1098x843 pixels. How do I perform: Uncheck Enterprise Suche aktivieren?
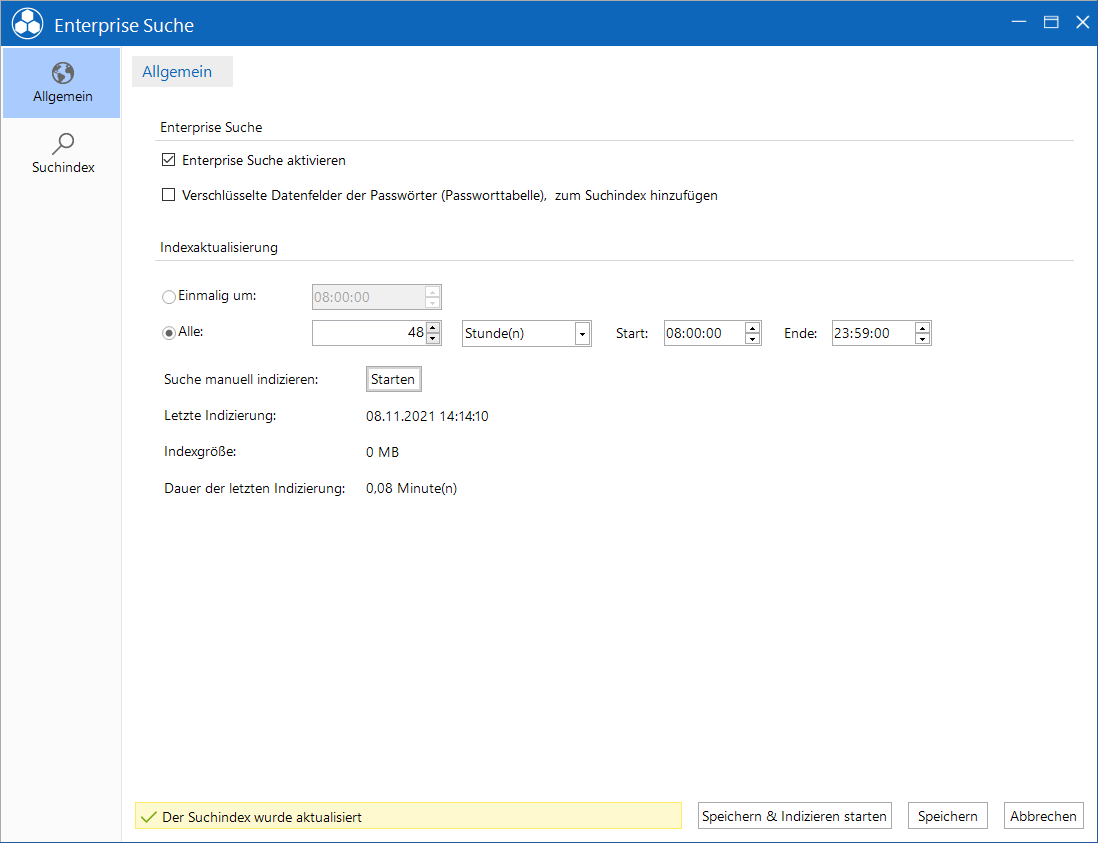[168, 160]
